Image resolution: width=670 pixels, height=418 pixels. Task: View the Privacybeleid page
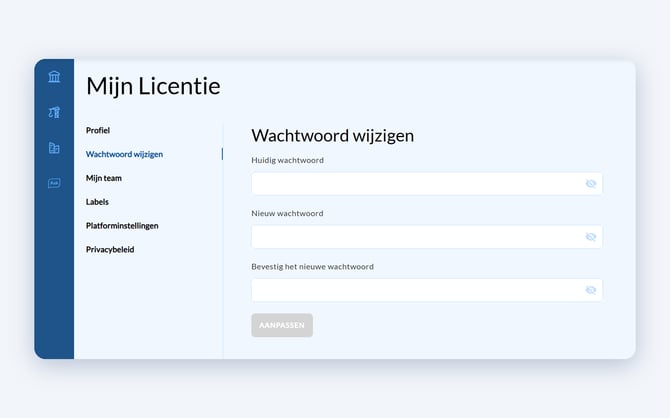(x=110, y=250)
